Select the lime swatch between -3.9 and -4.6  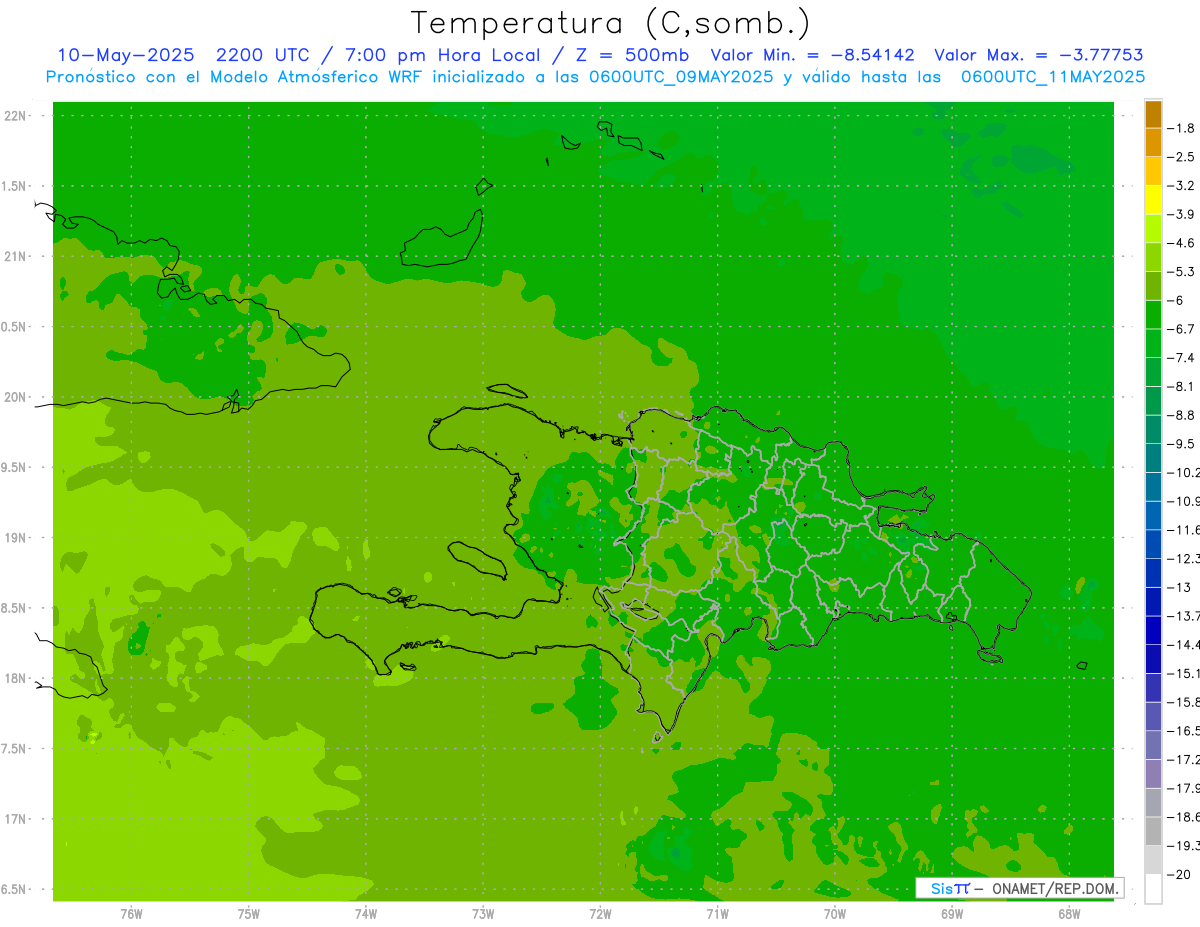[x=1153, y=228]
